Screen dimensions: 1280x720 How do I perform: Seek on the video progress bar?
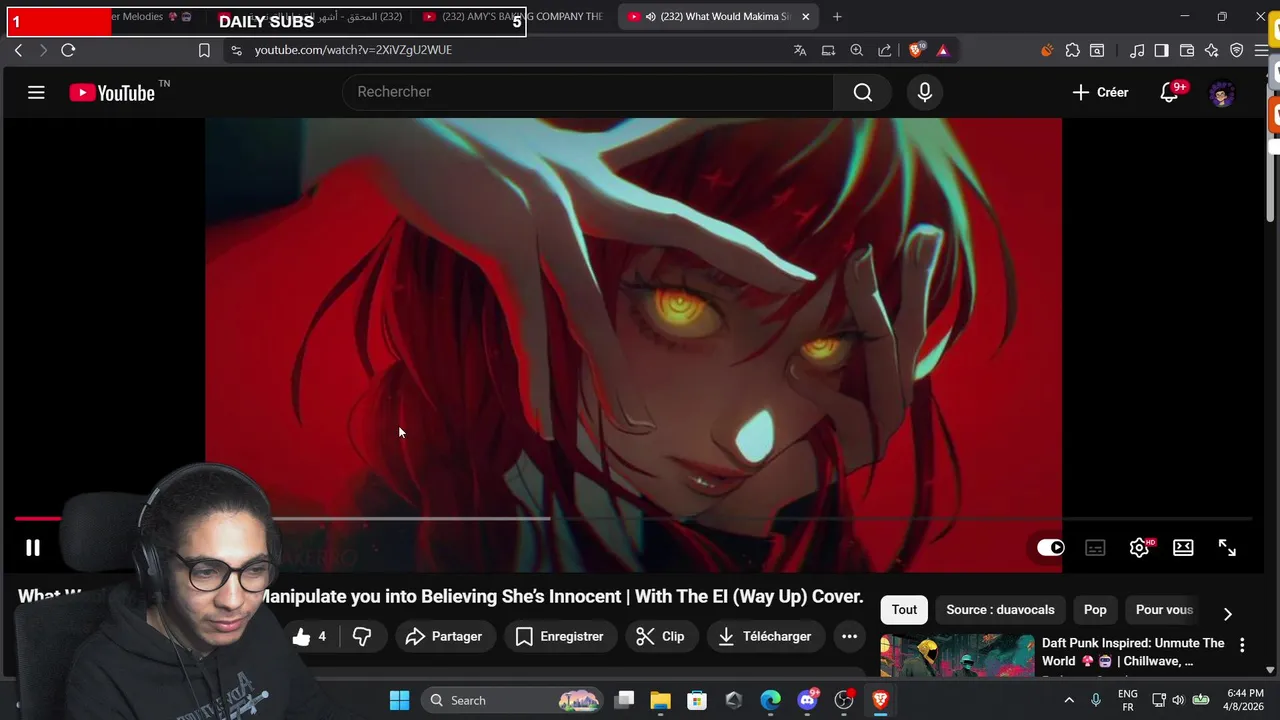pyautogui.click(x=633, y=519)
